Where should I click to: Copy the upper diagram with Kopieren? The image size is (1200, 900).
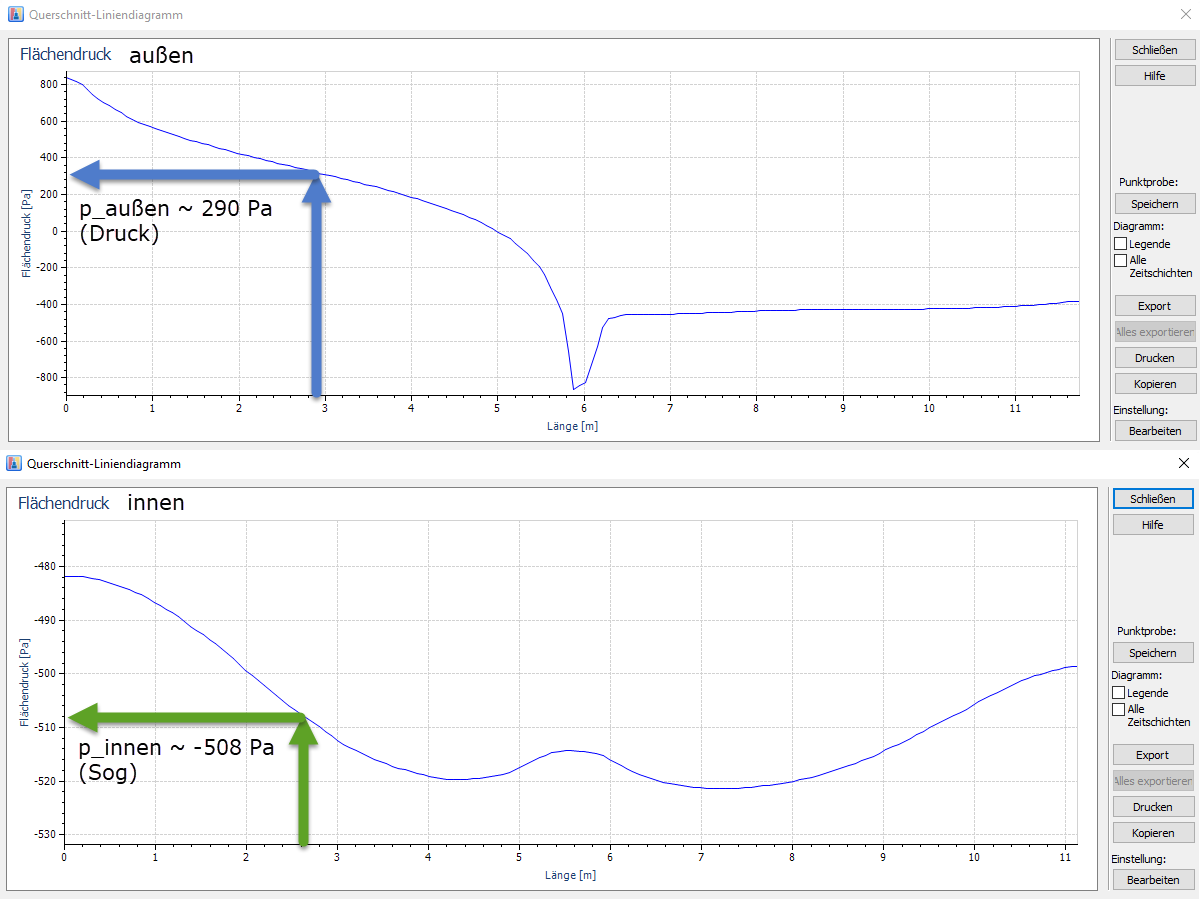(x=1155, y=383)
